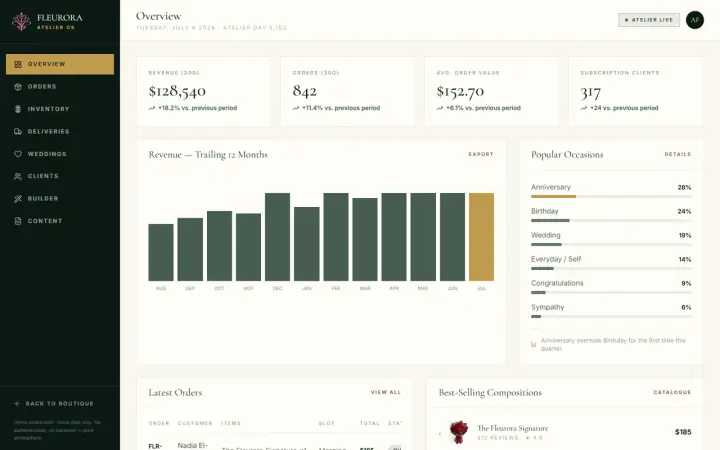View all latest orders
720x450 pixels.
pyautogui.click(x=386, y=392)
